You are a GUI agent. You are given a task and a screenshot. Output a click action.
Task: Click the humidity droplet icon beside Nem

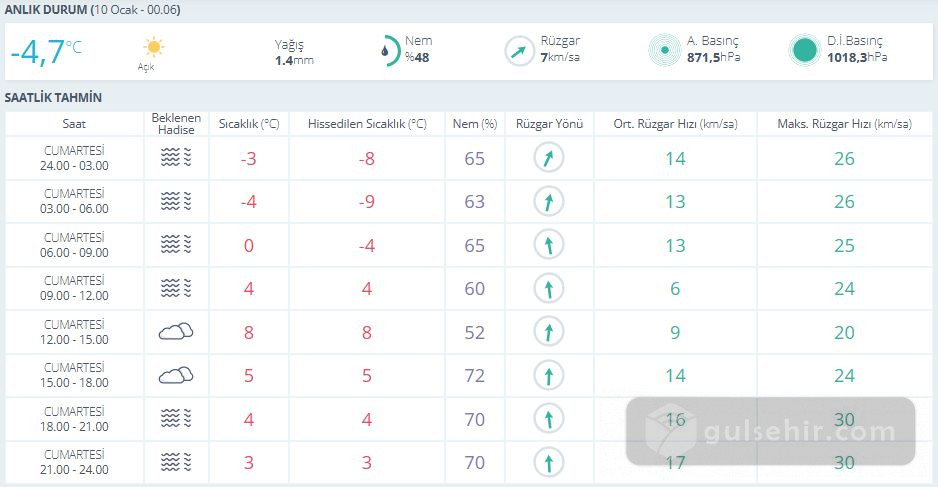[390, 50]
